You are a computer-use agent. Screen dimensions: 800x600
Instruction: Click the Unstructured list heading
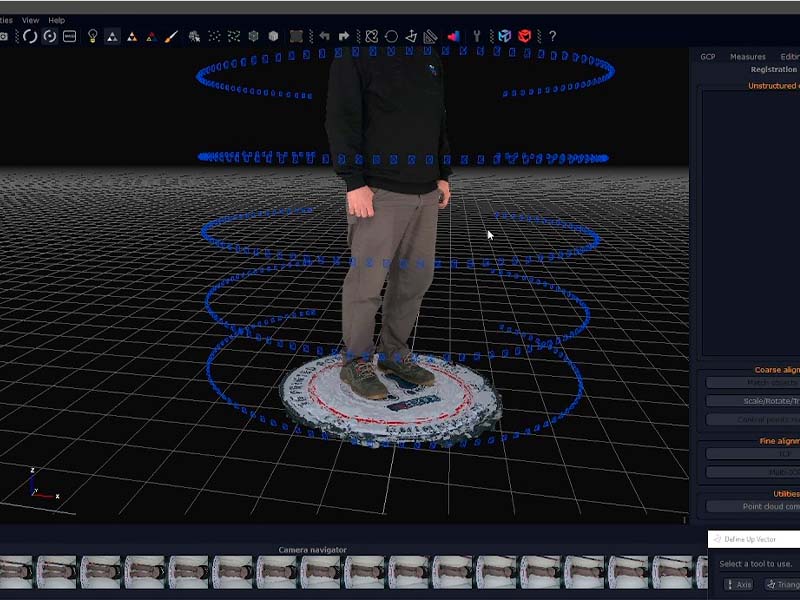(773, 86)
